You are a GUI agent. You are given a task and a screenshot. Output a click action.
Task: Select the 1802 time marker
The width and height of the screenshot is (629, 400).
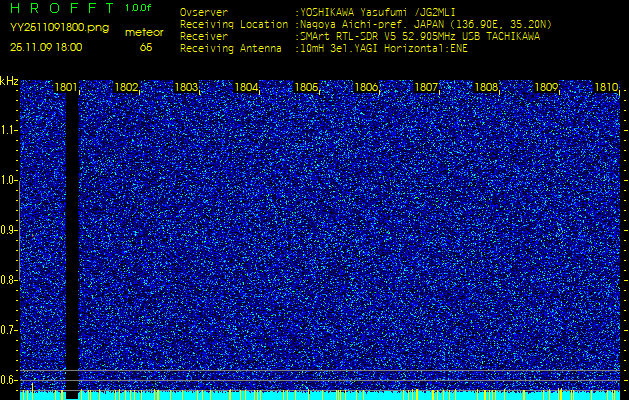tap(126, 88)
